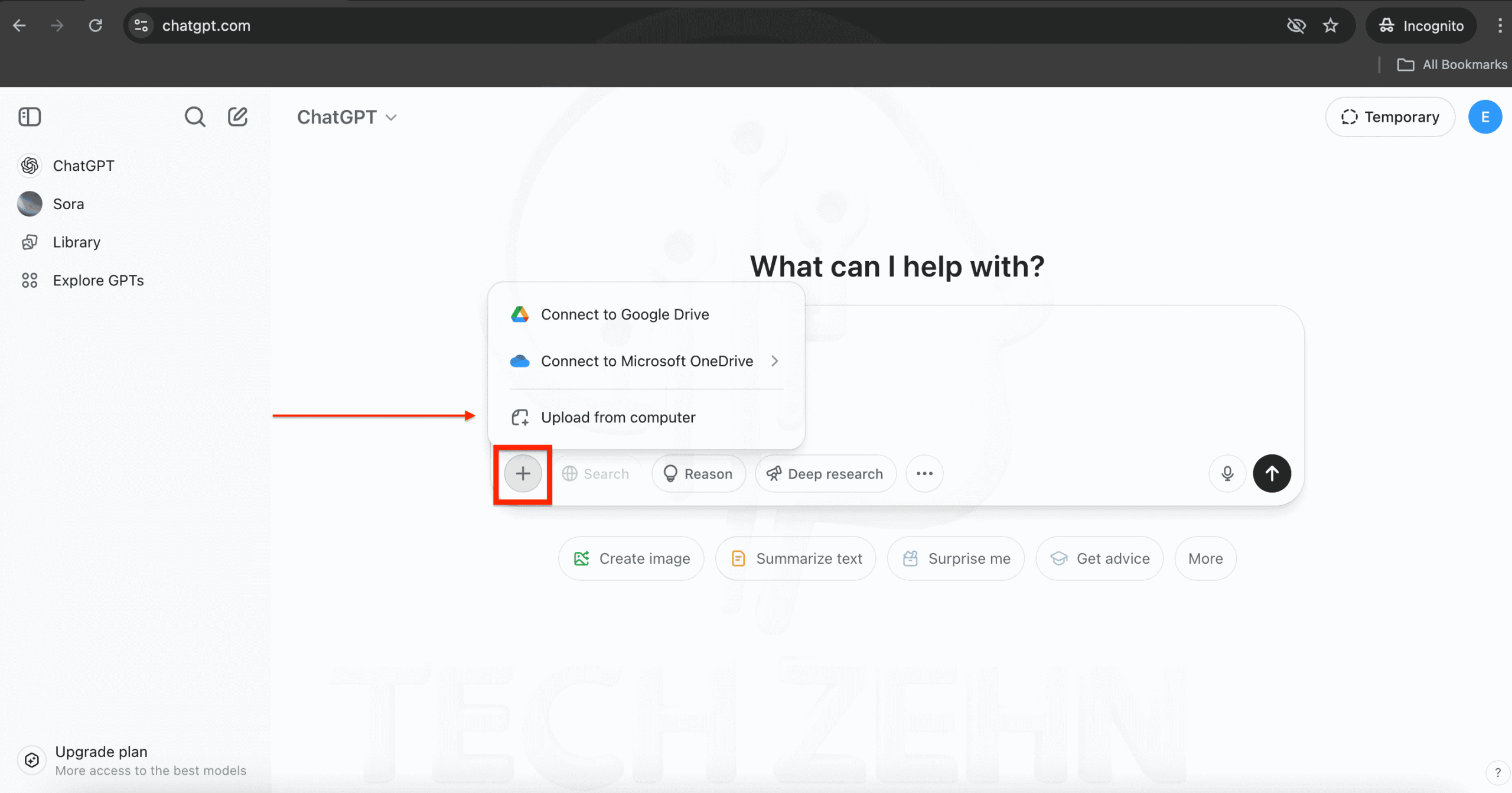
Task: Toggle the Deep research tool
Action: point(825,473)
